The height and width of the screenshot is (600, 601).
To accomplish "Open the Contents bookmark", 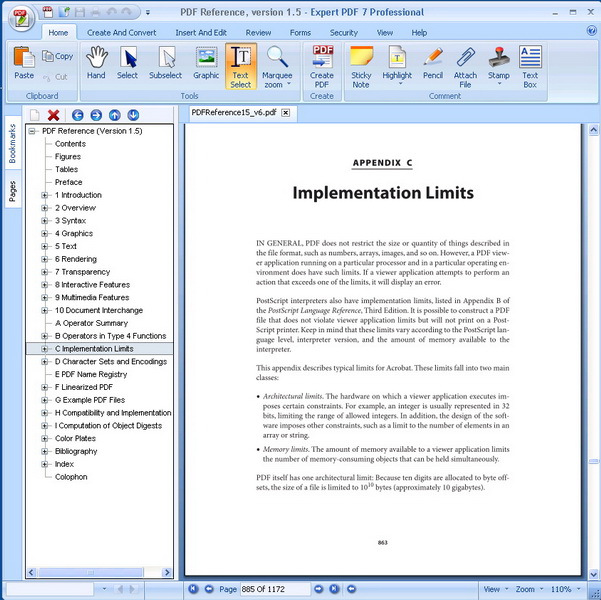I will pos(70,144).
